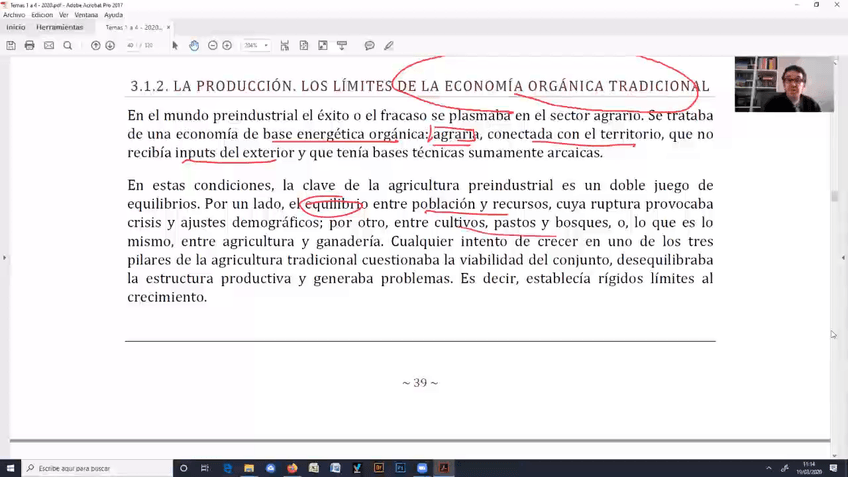Screen dimensions: 848x477
Task: Click the Windows search box in taskbar
Action: coord(100,468)
